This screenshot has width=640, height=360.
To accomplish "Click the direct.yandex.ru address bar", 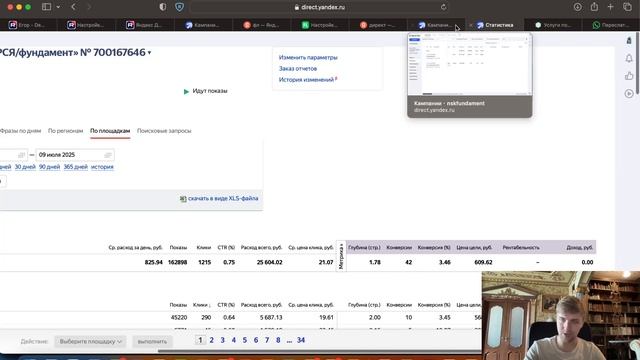I will click(320, 7).
